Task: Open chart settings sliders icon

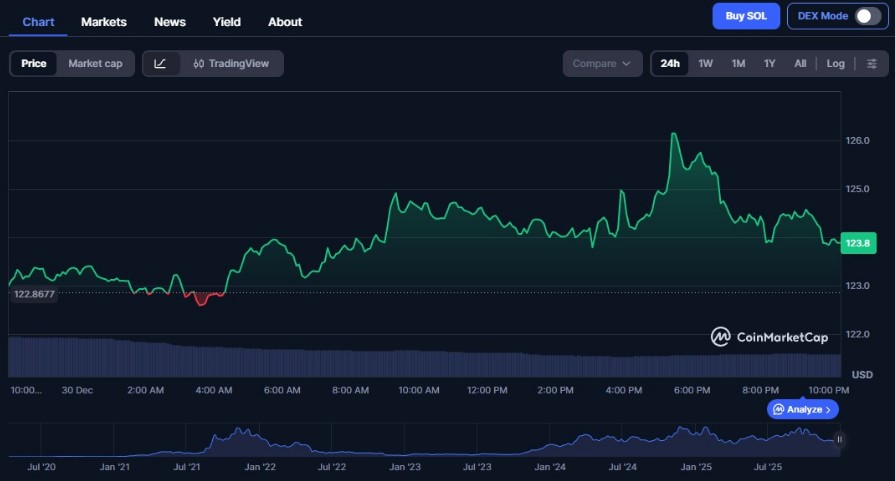Action: coord(871,64)
